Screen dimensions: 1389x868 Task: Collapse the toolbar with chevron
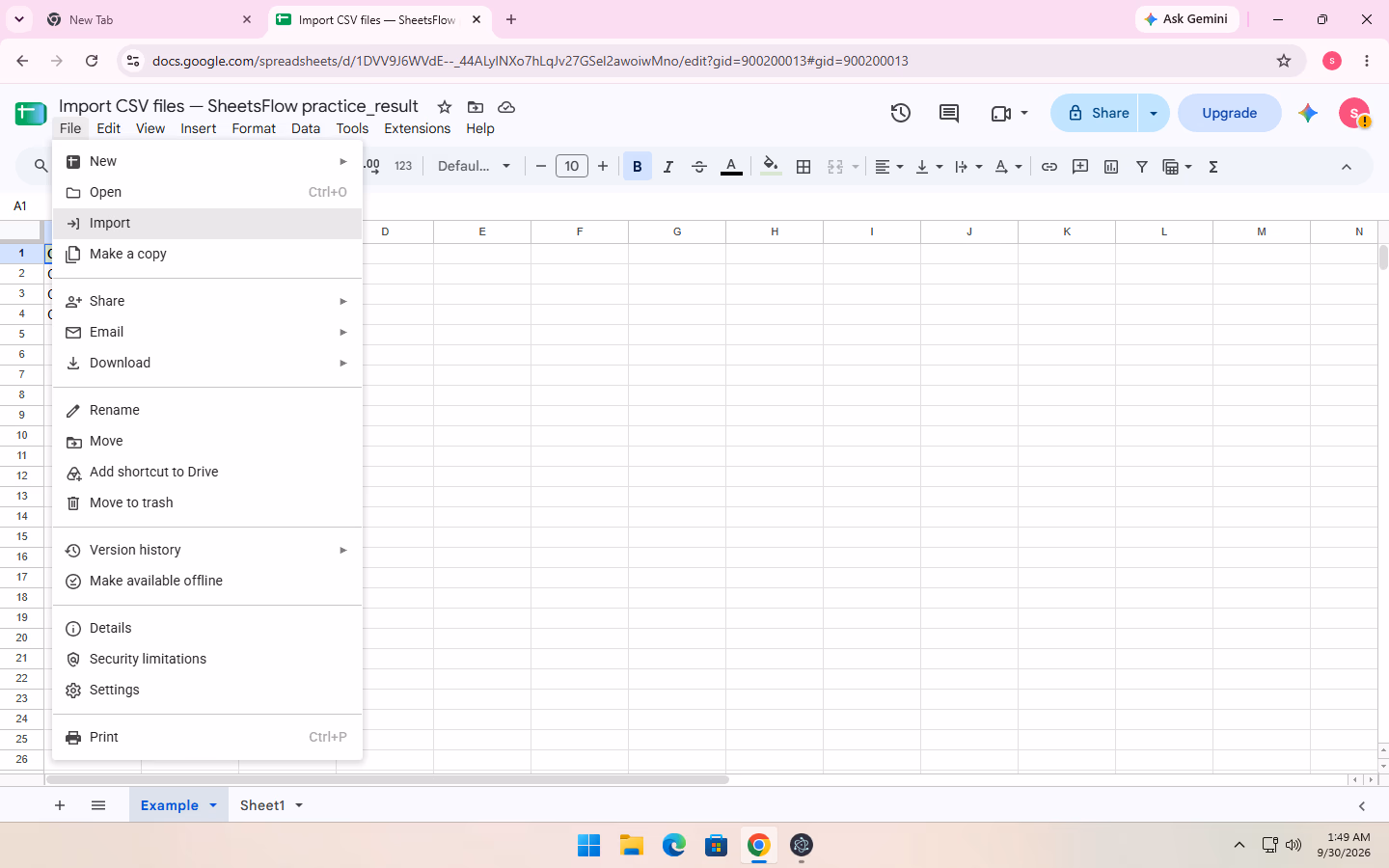point(1347,167)
